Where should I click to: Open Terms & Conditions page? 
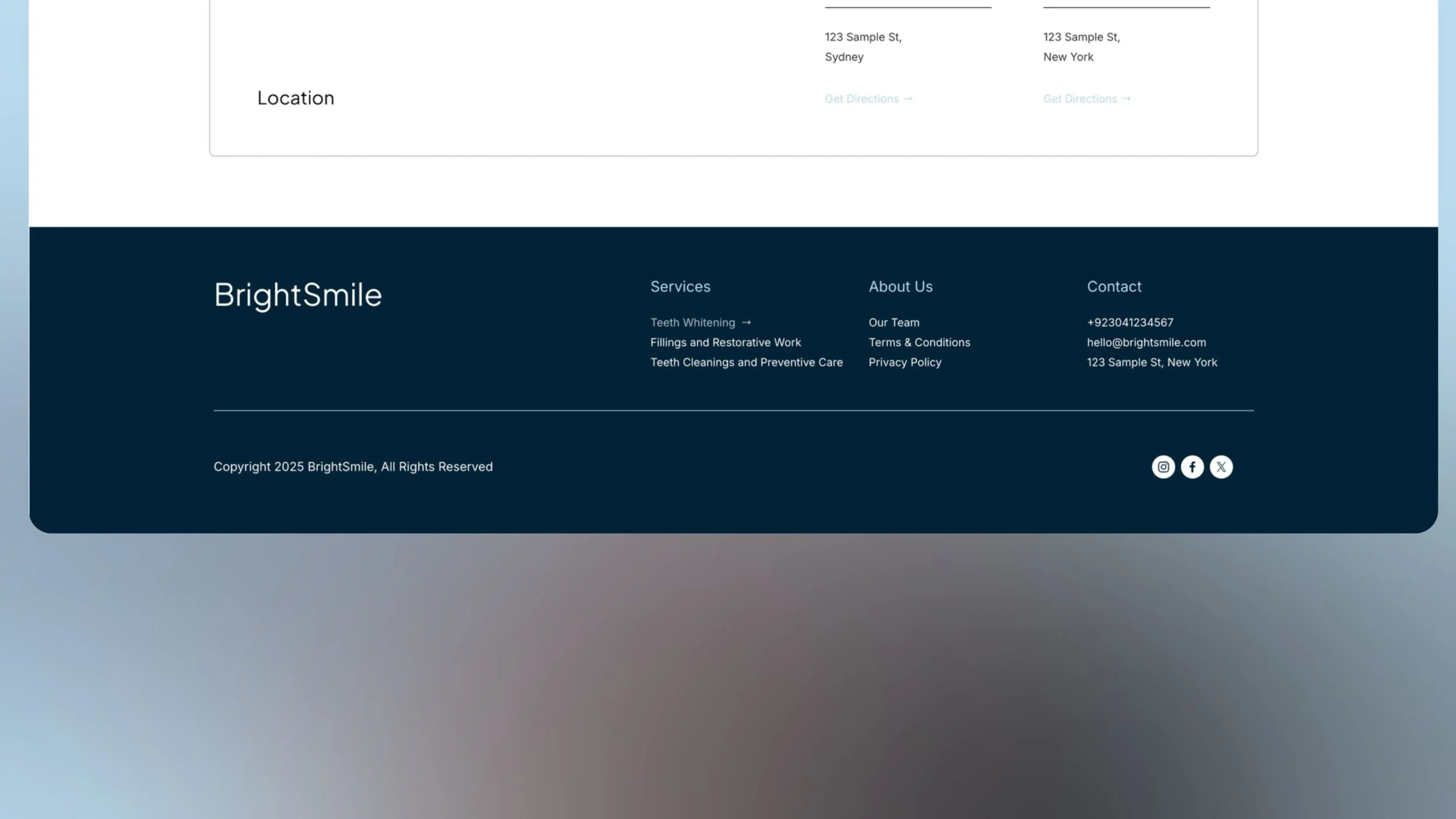tap(919, 342)
